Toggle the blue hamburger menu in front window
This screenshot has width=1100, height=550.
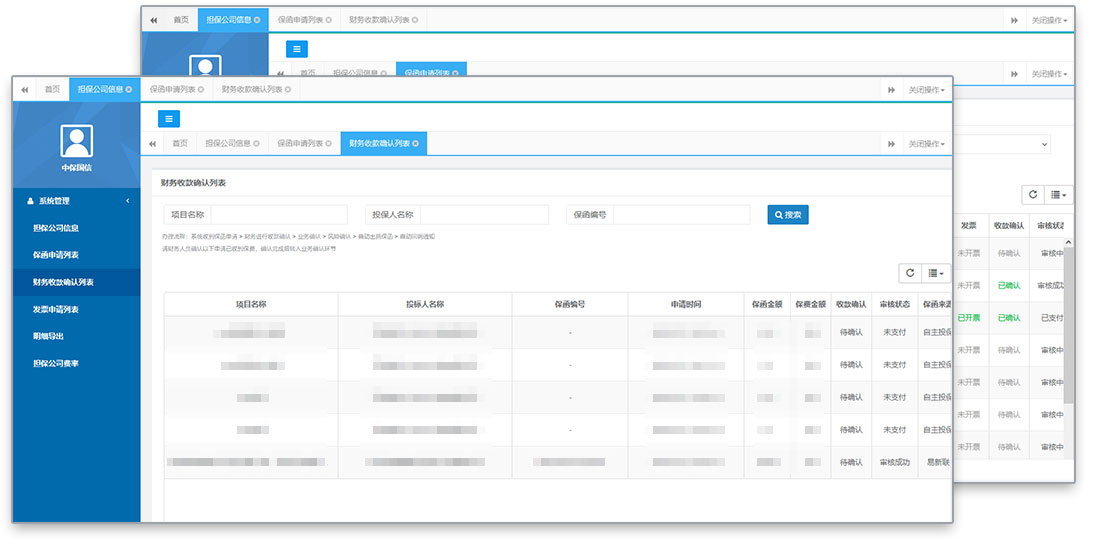(x=168, y=119)
